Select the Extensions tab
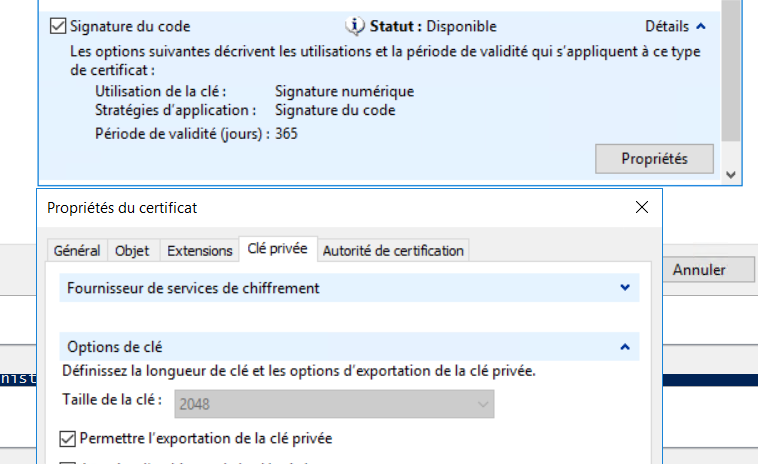758x464 pixels. click(x=198, y=251)
